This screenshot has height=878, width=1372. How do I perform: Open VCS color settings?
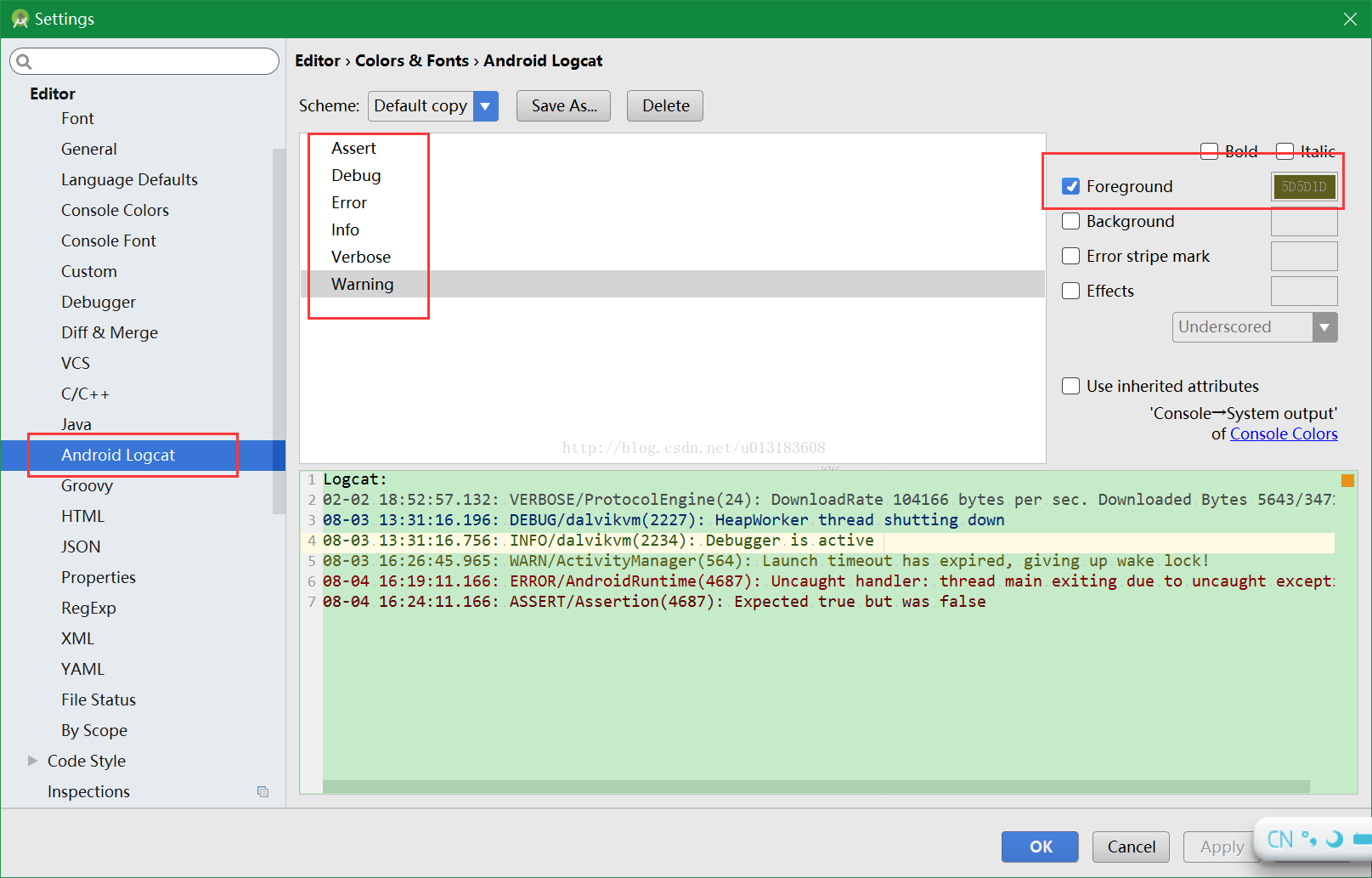pyautogui.click(x=76, y=363)
